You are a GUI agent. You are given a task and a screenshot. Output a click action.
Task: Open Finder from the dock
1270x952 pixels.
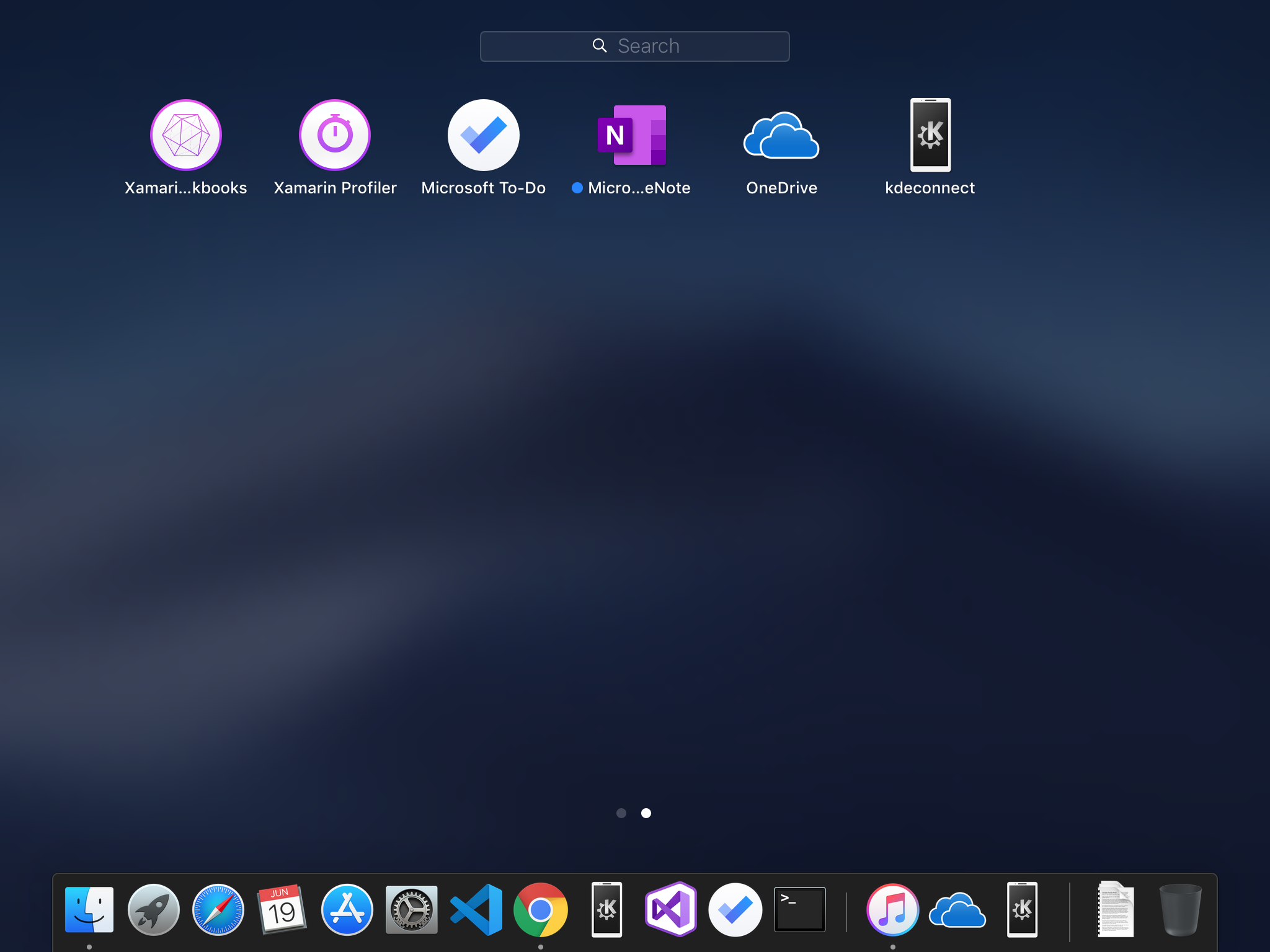pyautogui.click(x=89, y=910)
